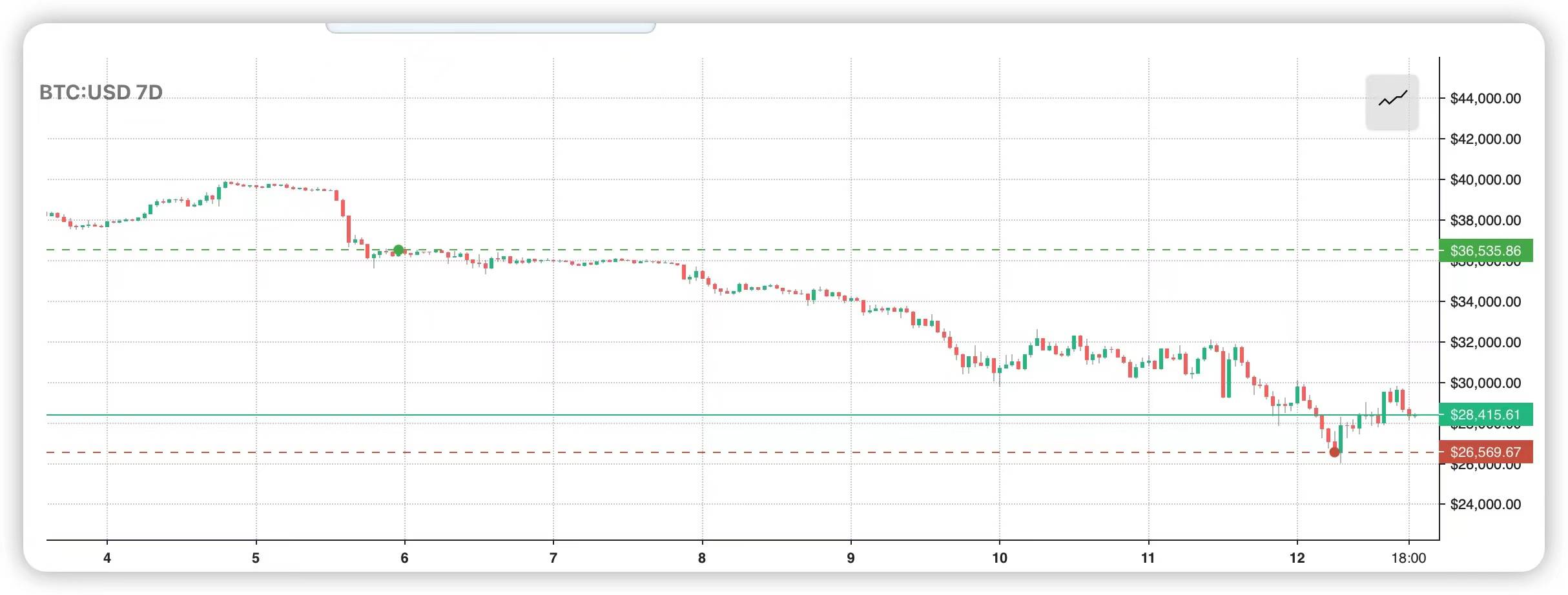Click the $30,000.00 axis label
Image resolution: width=1568 pixels, height=595 pixels.
pyautogui.click(x=1485, y=383)
